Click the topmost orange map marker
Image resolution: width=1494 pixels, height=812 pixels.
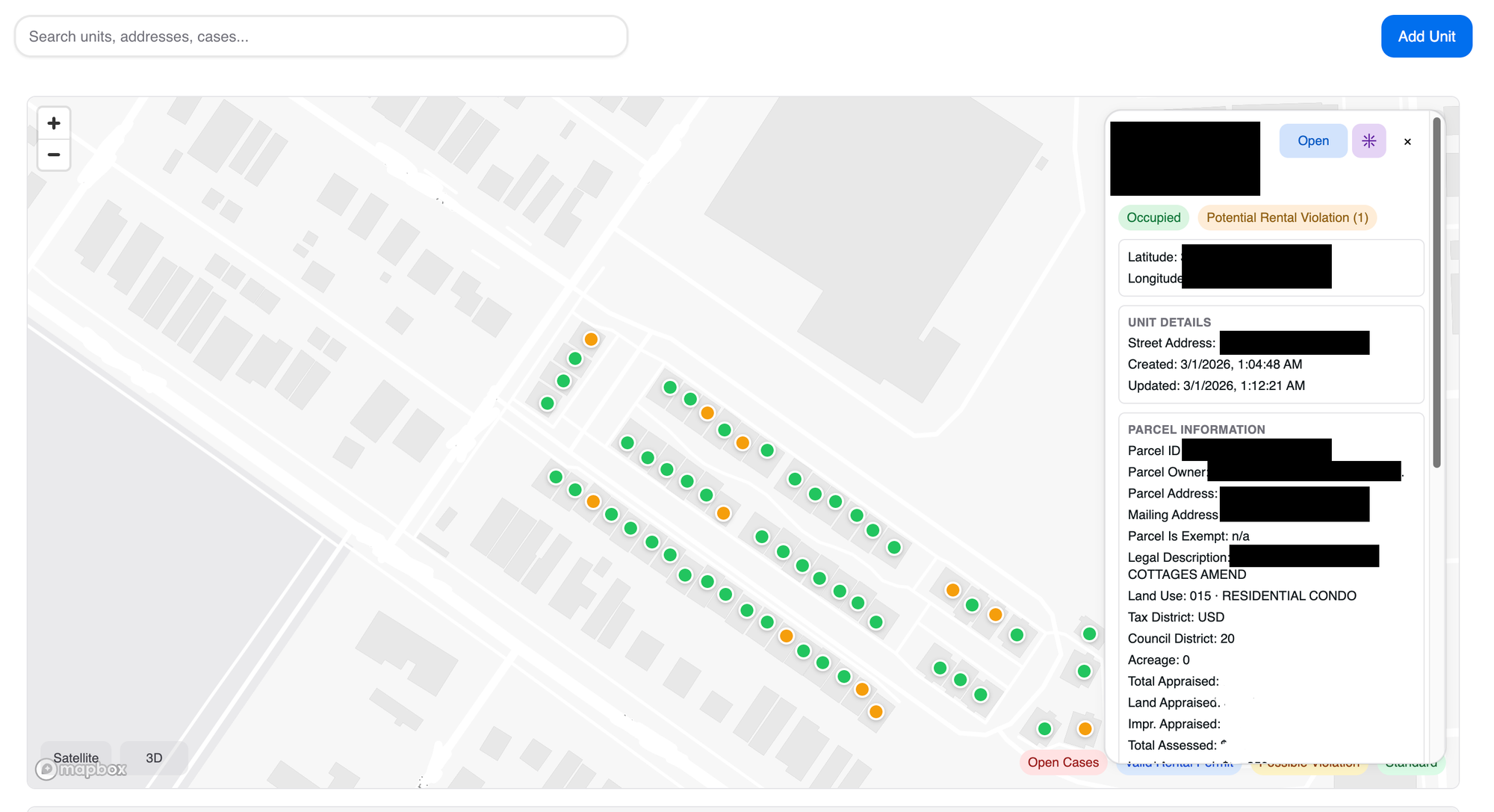point(591,339)
